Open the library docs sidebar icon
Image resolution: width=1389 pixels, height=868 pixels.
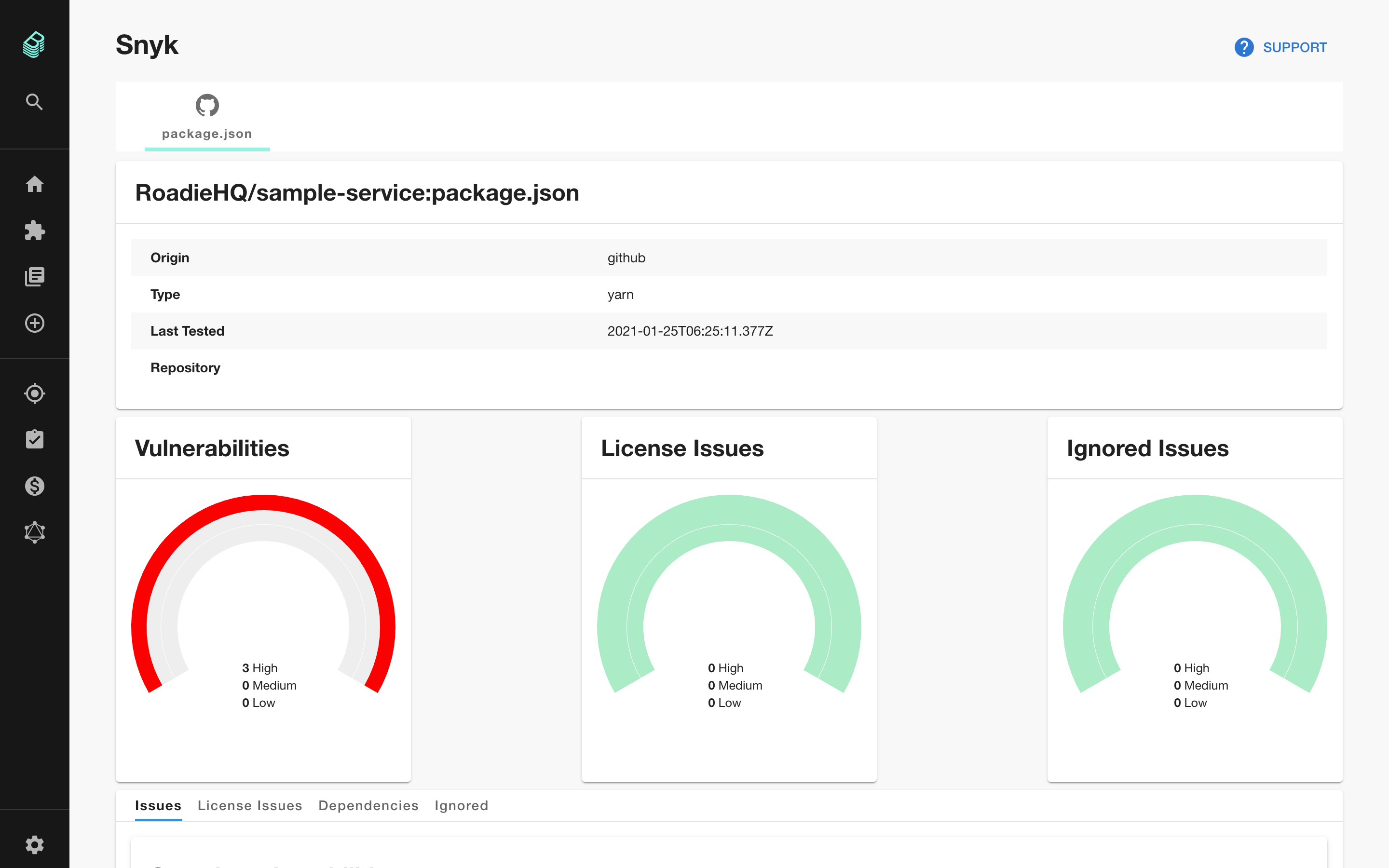pyautogui.click(x=34, y=277)
